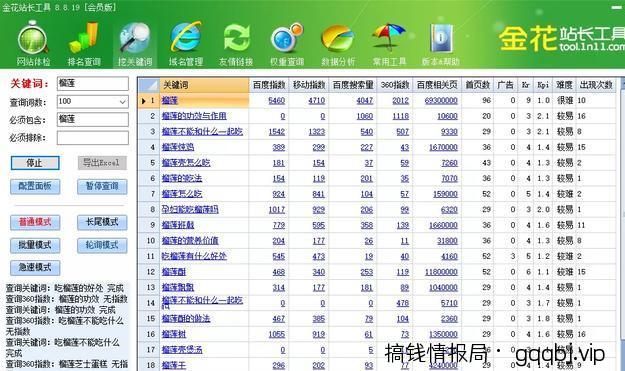Sort by the 关键词 column header
625x371 pixels.
tap(204, 85)
